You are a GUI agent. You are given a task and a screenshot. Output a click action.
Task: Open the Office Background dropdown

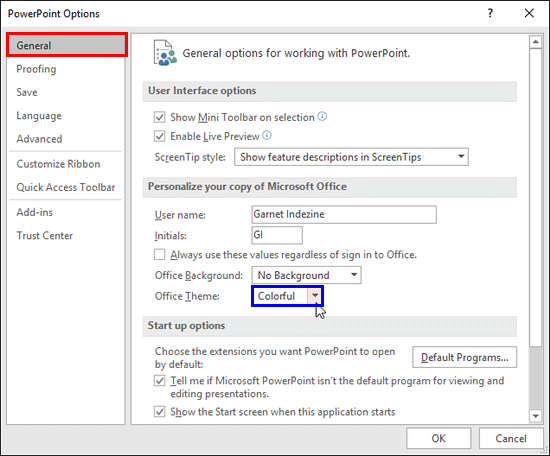(306, 275)
